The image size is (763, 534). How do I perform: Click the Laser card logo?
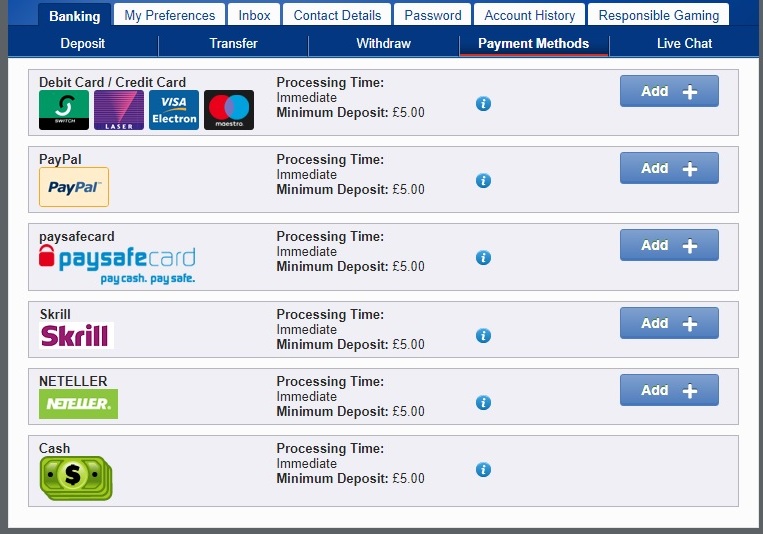click(119, 110)
